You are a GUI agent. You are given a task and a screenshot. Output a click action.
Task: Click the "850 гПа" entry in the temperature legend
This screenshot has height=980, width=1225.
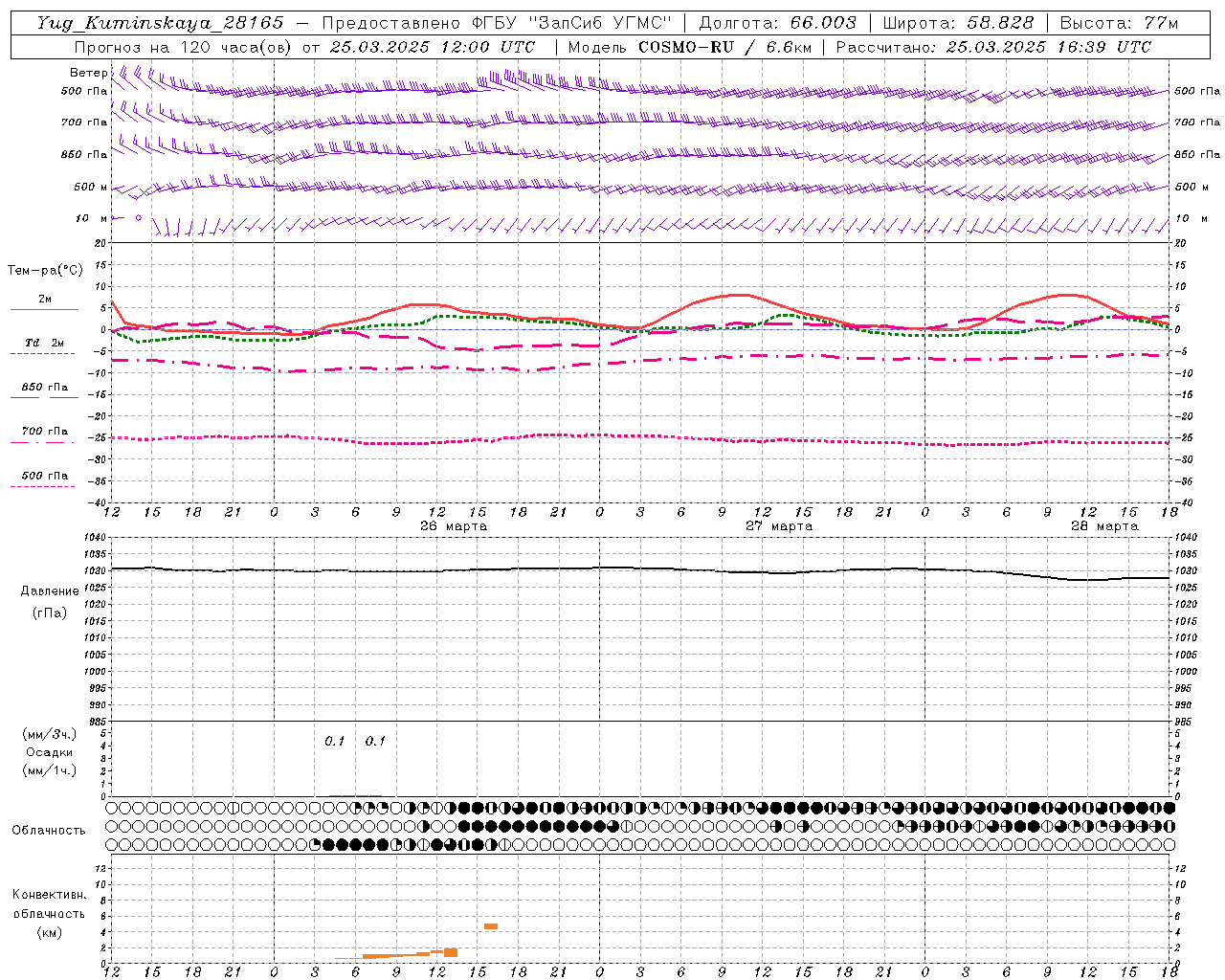[45, 388]
